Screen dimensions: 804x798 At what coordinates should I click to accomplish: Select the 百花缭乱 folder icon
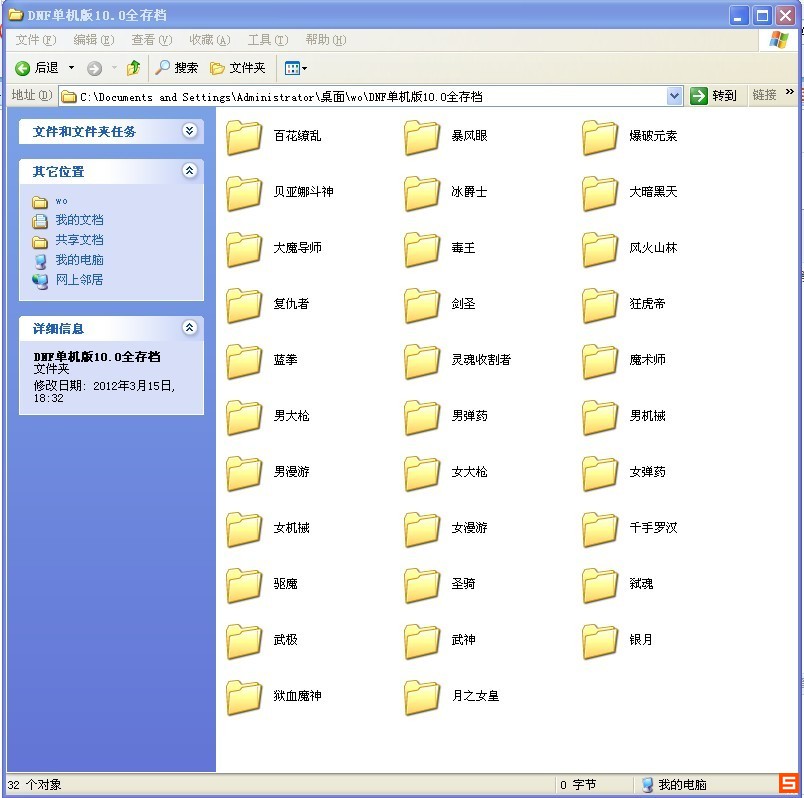[x=244, y=137]
